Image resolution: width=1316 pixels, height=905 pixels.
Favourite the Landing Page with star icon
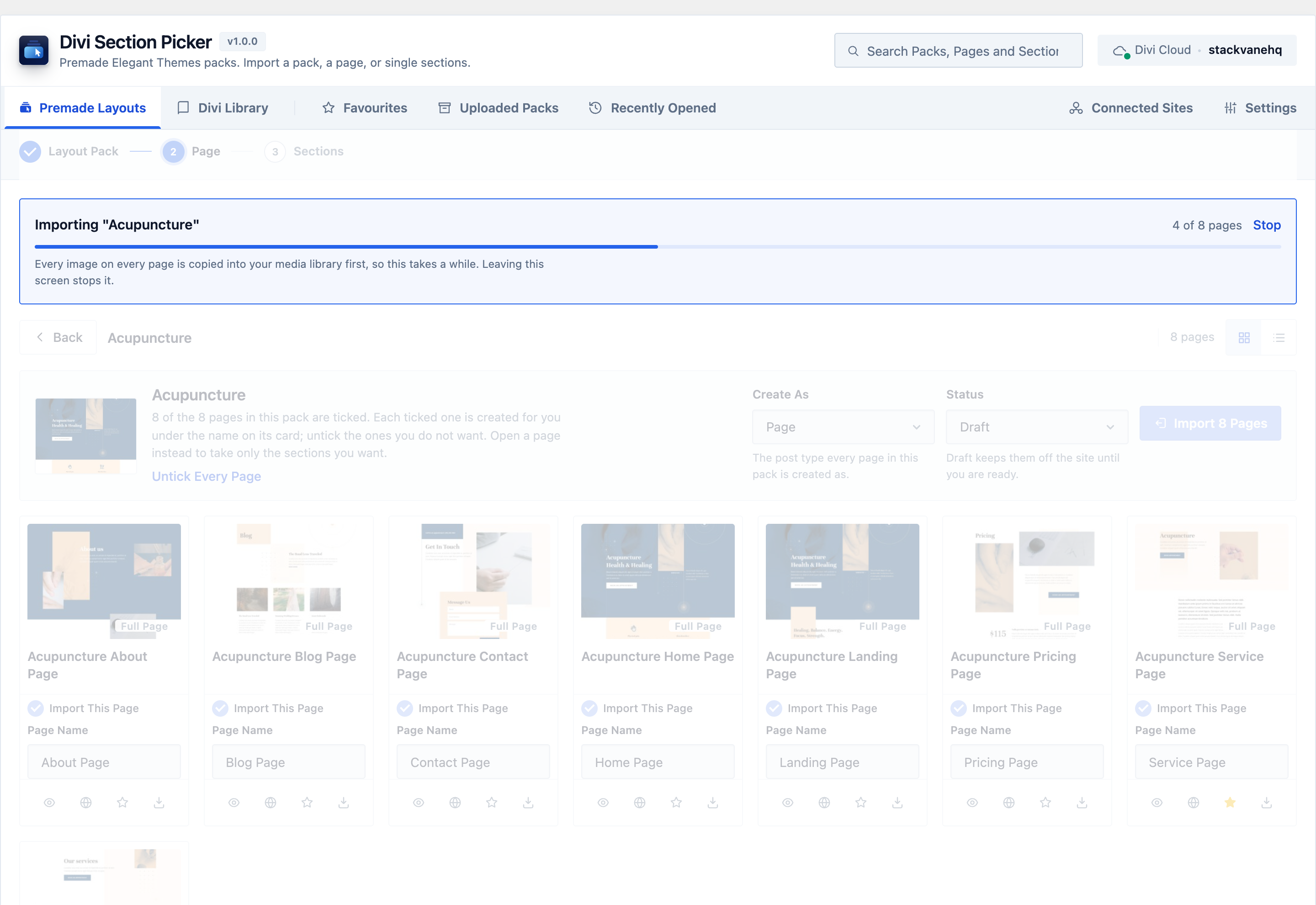(x=861, y=802)
